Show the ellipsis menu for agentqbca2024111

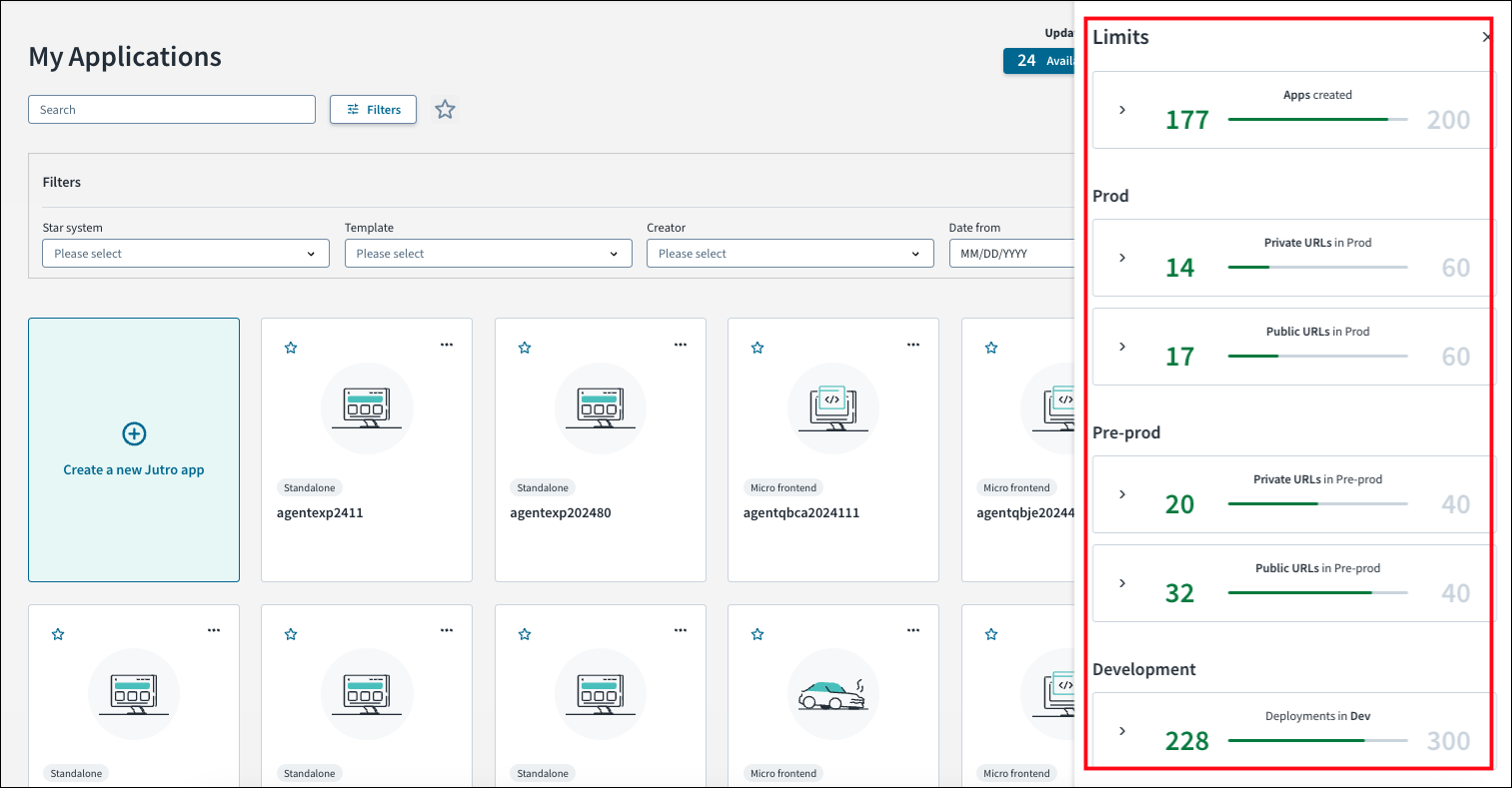coord(913,345)
